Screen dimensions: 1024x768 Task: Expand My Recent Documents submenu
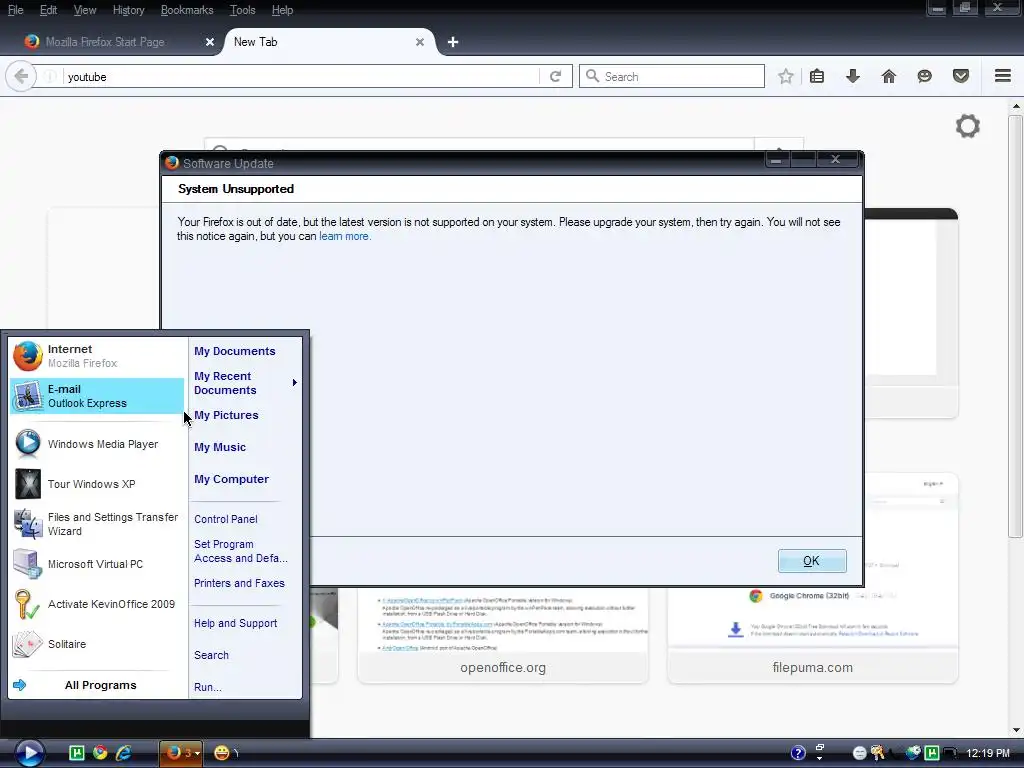tap(245, 383)
